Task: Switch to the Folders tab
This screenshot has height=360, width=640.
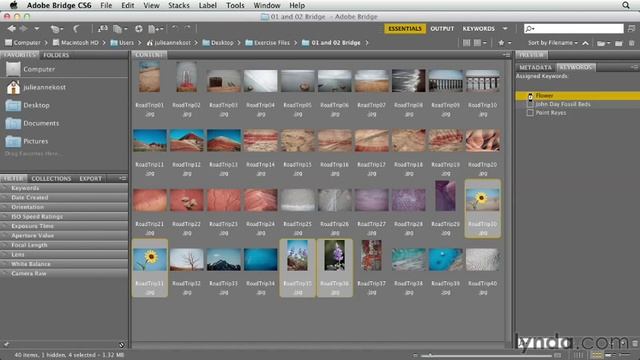Action: click(56, 55)
